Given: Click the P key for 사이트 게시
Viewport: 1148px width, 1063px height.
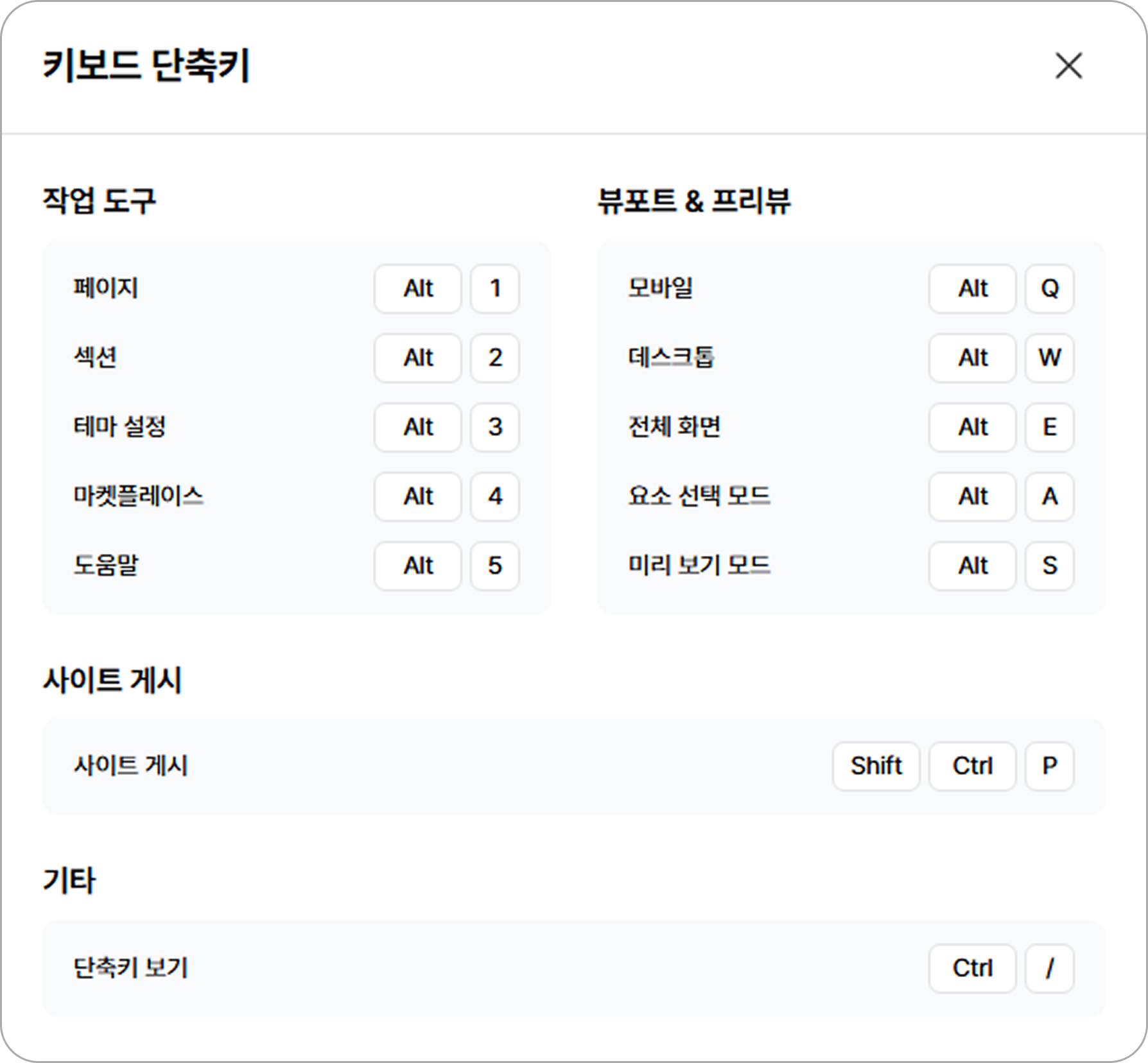Looking at the screenshot, I should coord(1049,766).
